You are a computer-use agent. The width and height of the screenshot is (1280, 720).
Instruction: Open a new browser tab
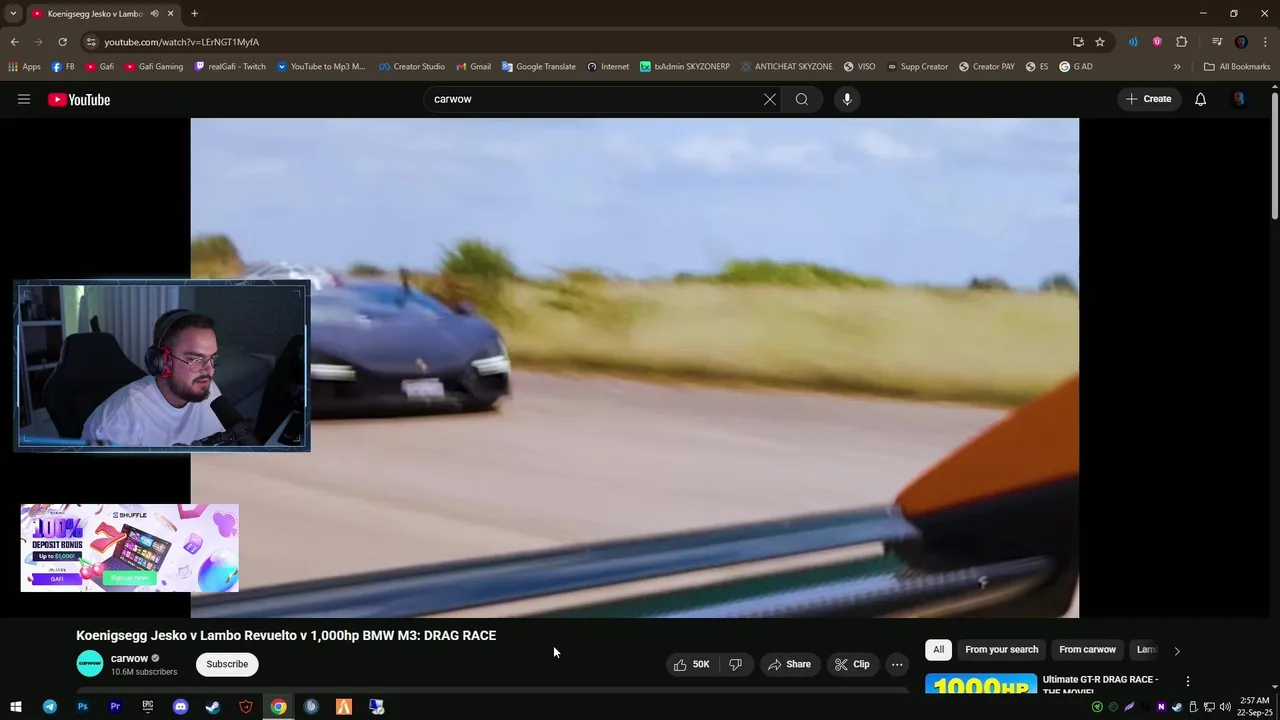[194, 14]
